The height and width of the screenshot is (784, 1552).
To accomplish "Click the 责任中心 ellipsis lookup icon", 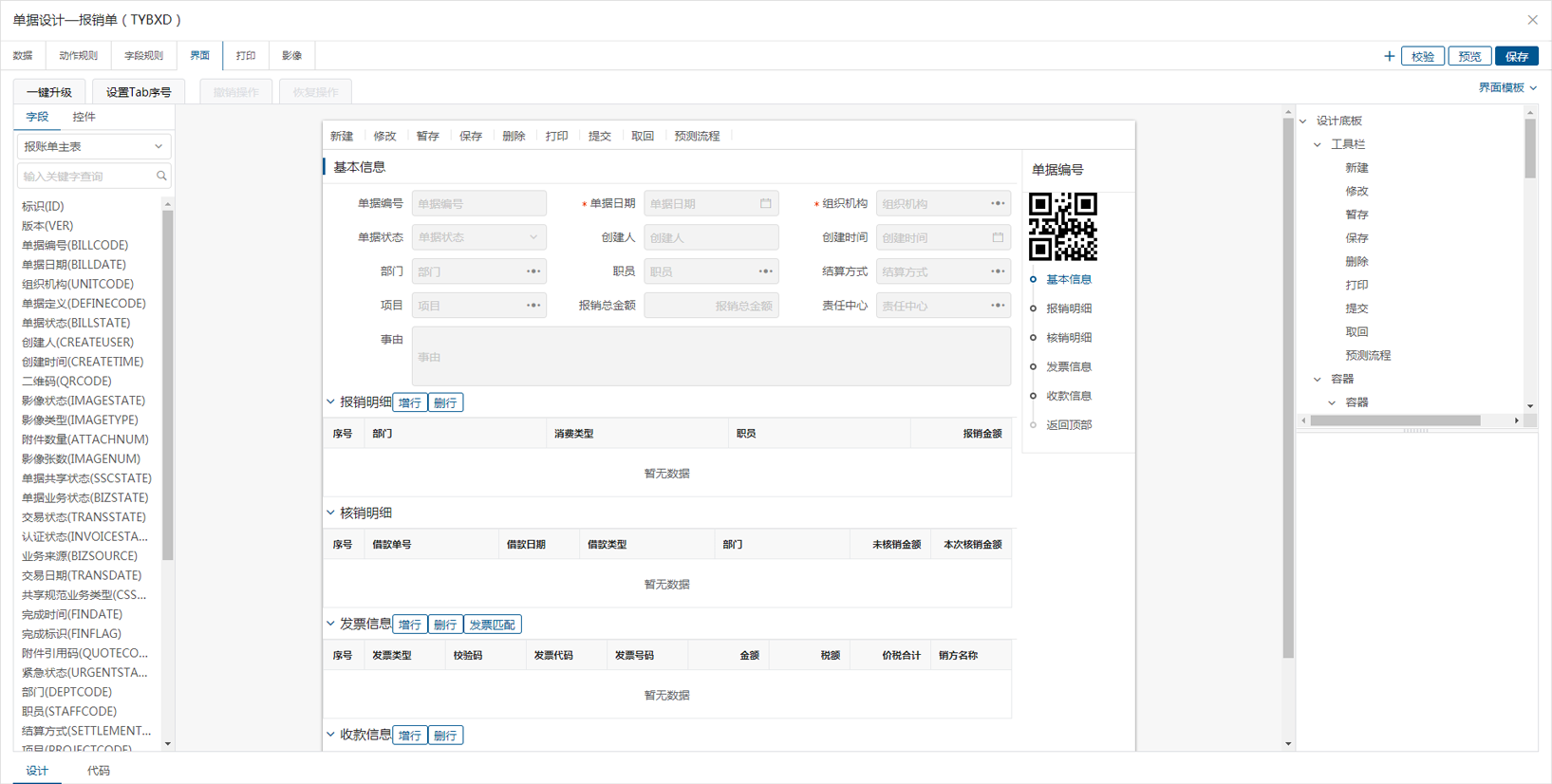I will point(998,306).
